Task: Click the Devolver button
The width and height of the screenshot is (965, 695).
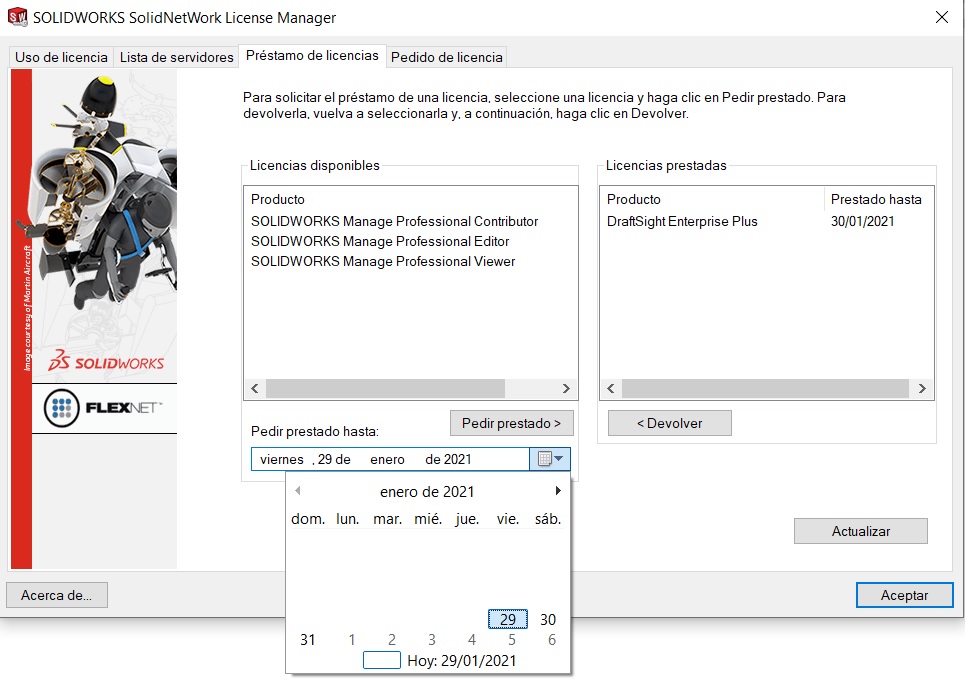Action: (670, 423)
